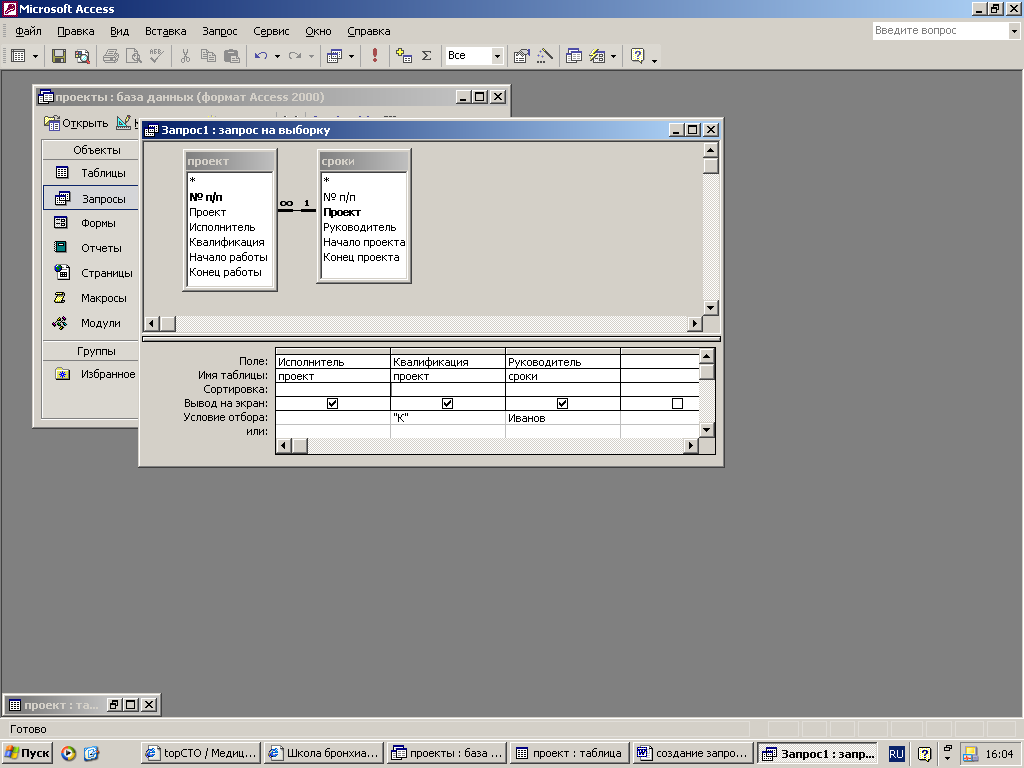Open Print Preview from the toolbar
Screen dimensions: 1024x768
[133, 56]
